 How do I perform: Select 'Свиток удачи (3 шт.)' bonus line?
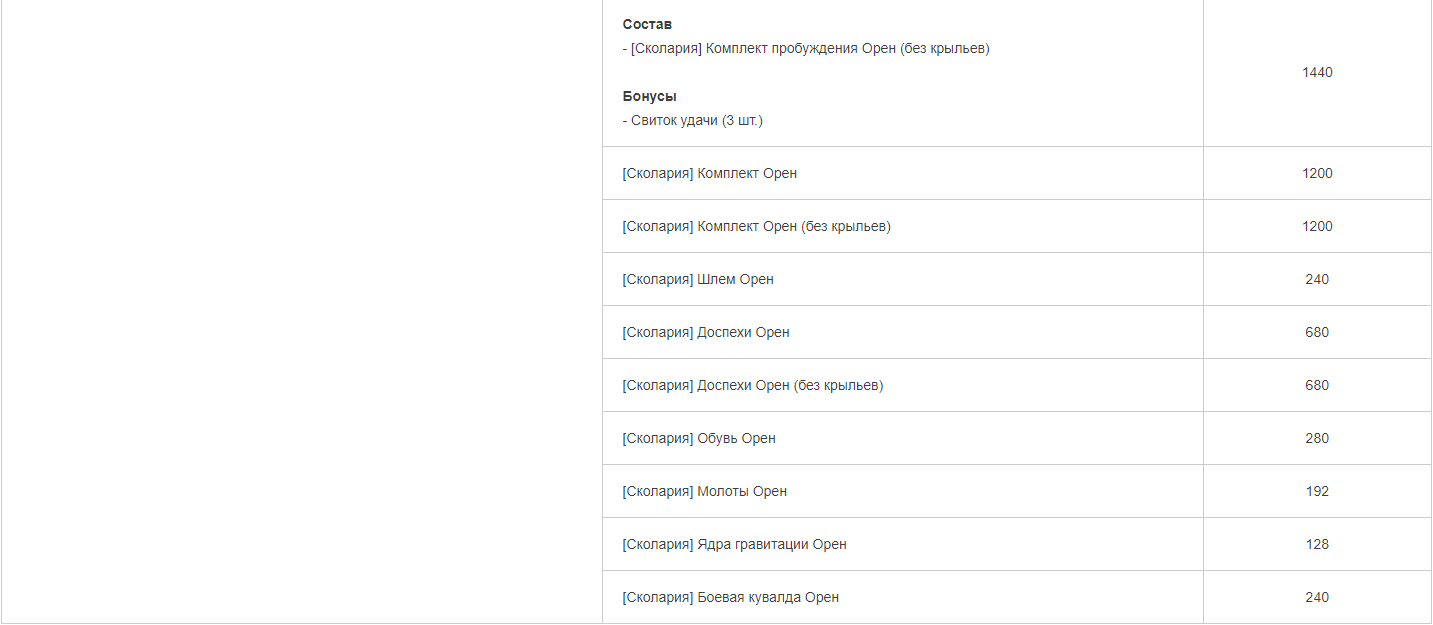(x=692, y=120)
